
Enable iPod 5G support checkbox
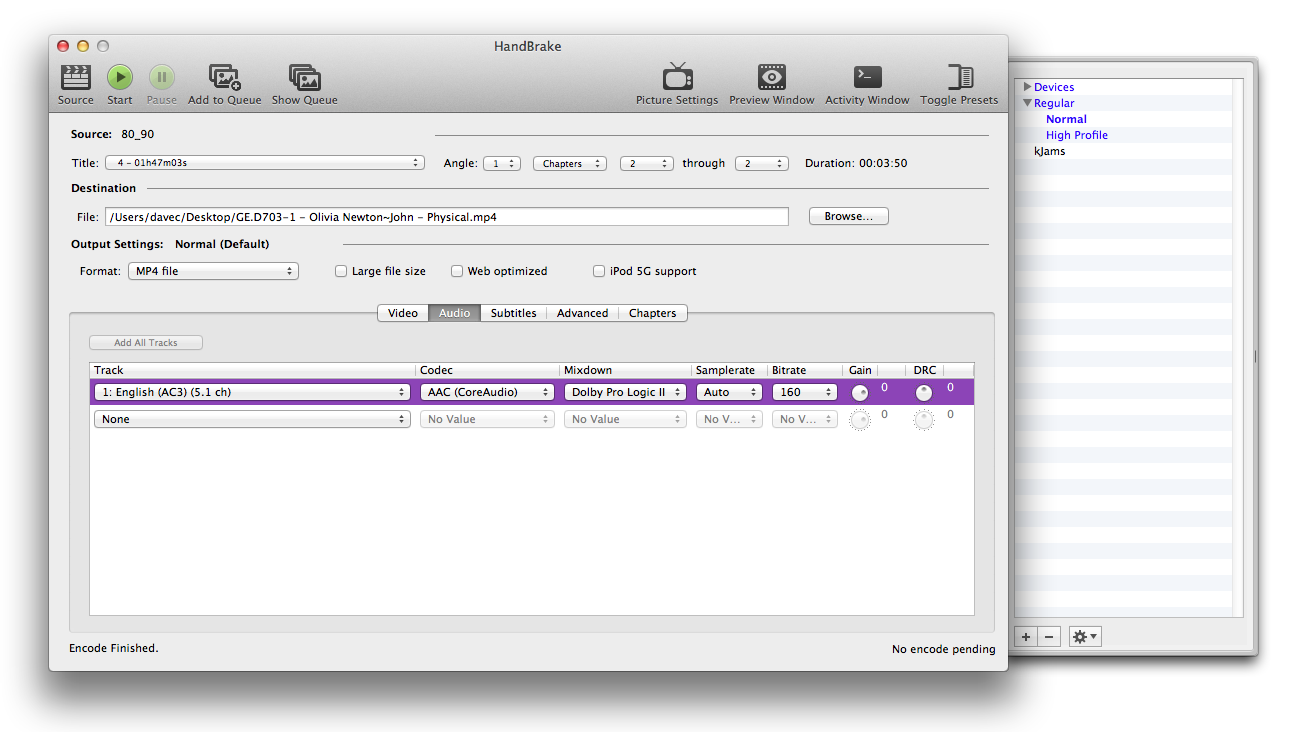pyautogui.click(x=599, y=271)
